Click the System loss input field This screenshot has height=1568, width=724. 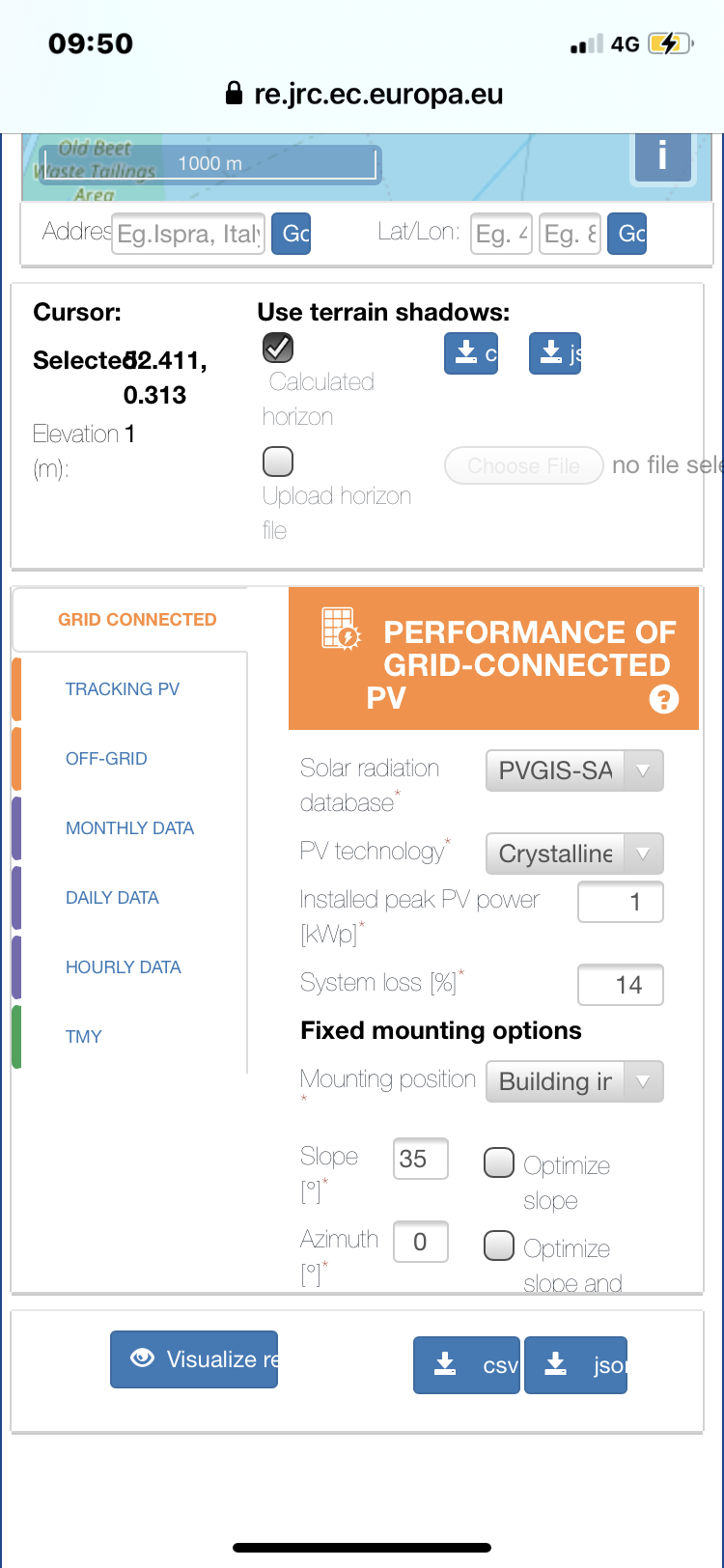pyautogui.click(x=621, y=985)
